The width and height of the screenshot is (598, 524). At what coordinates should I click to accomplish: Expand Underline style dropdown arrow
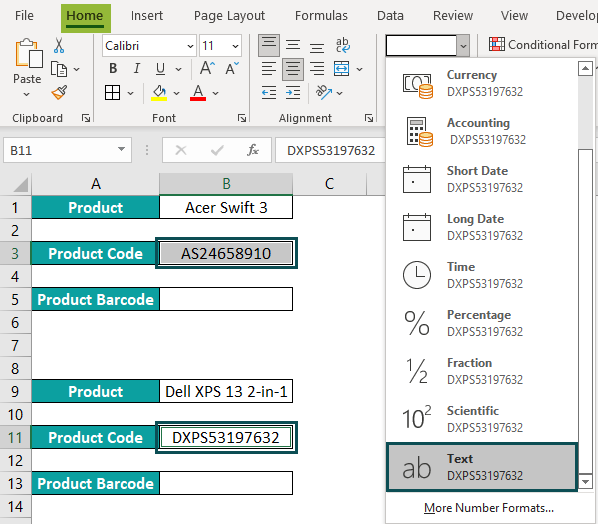(x=178, y=69)
